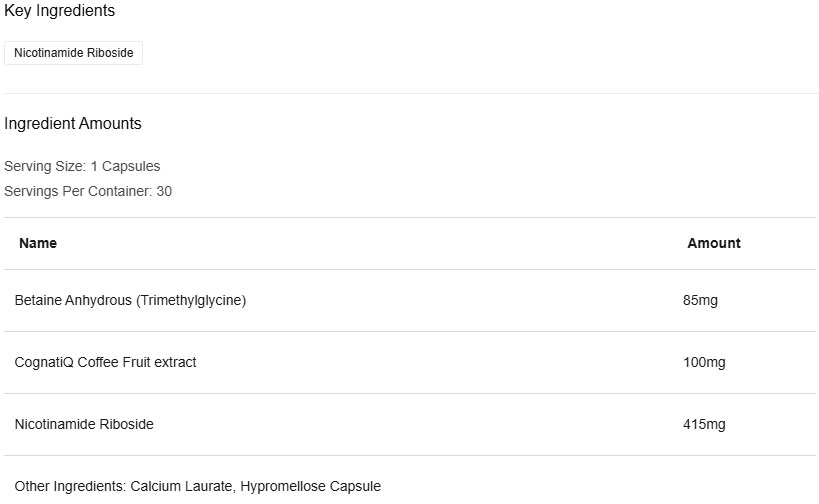Select the Ingredient Amounts heading
This screenshot has width=819, height=504.
[73, 124]
